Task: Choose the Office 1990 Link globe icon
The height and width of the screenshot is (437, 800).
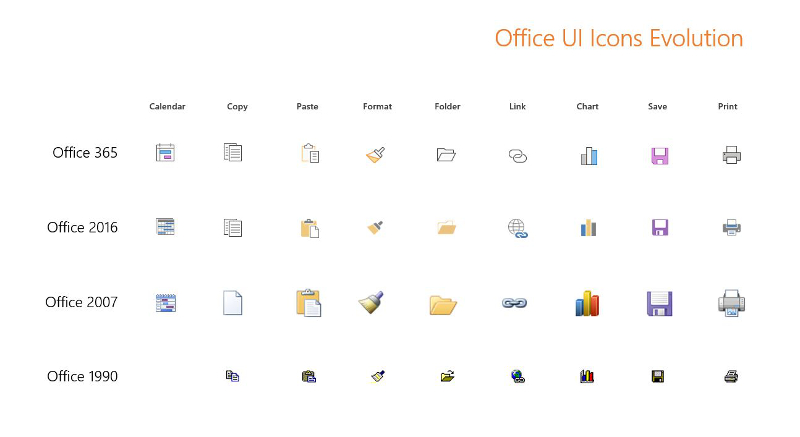Action: (518, 376)
